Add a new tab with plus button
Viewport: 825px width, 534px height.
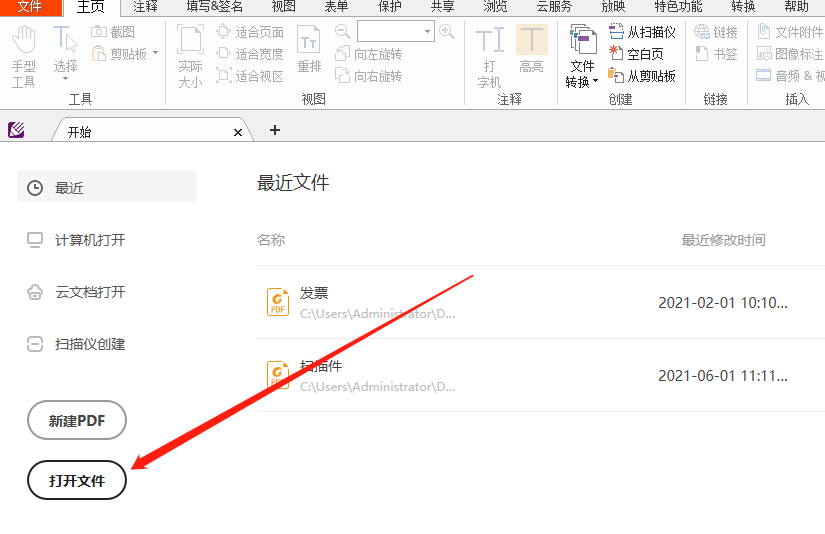pyautogui.click(x=275, y=130)
